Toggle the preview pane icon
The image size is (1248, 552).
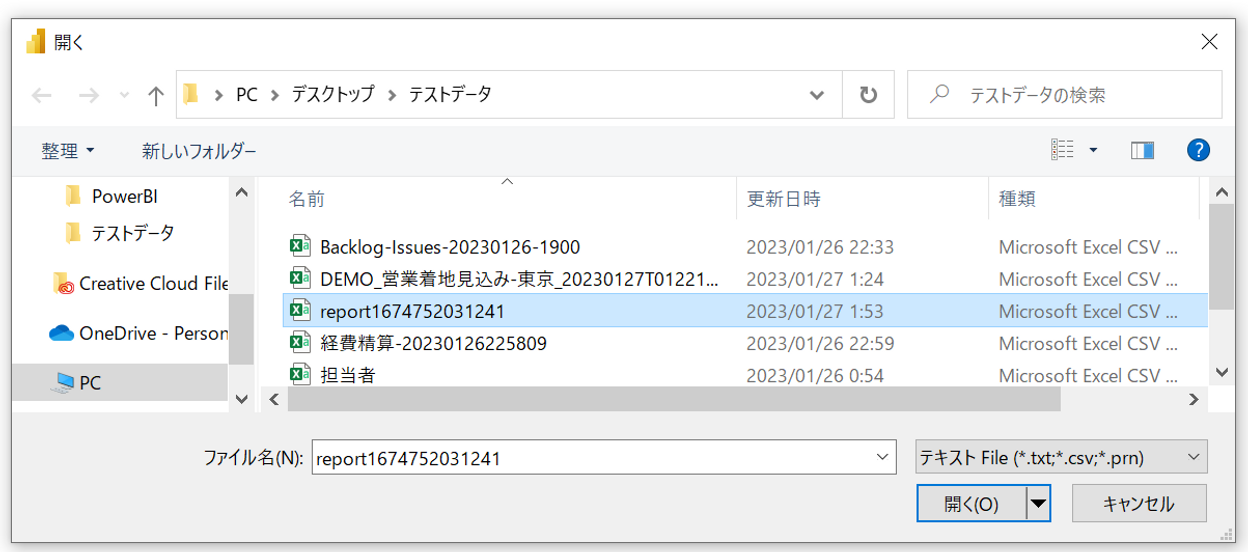pyautogui.click(x=1143, y=150)
